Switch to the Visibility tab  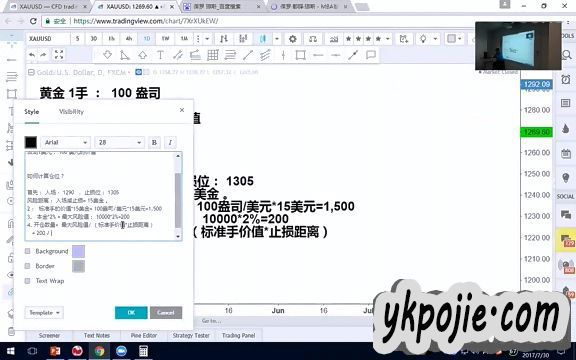coord(71,112)
